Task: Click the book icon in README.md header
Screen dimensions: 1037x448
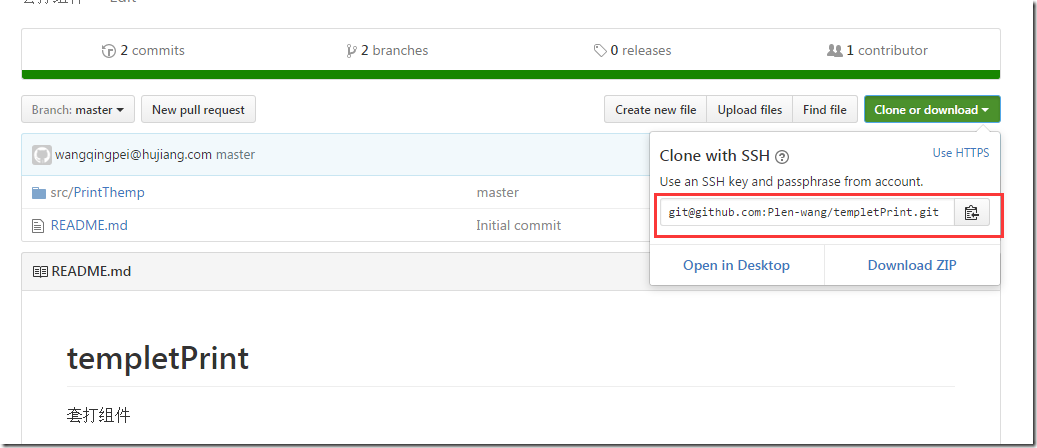Action: tap(40, 271)
